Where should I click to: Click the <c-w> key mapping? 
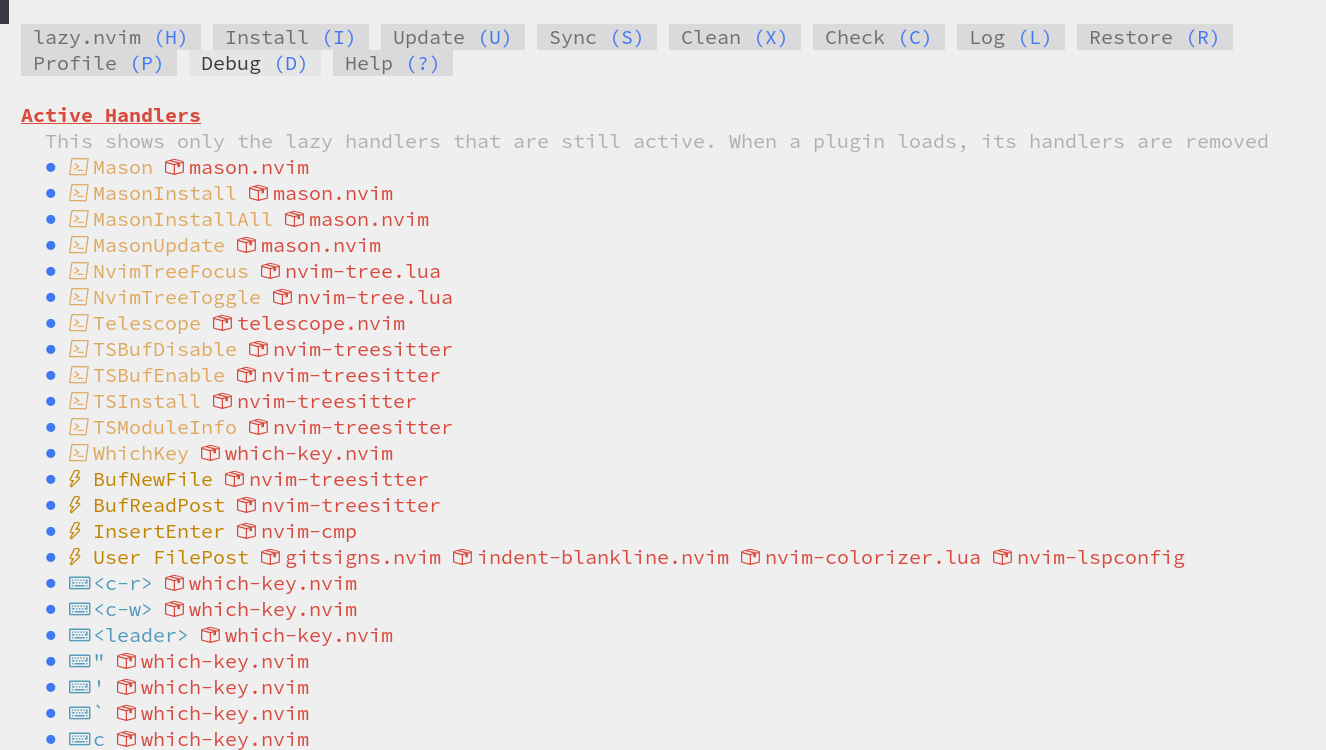[123, 609]
